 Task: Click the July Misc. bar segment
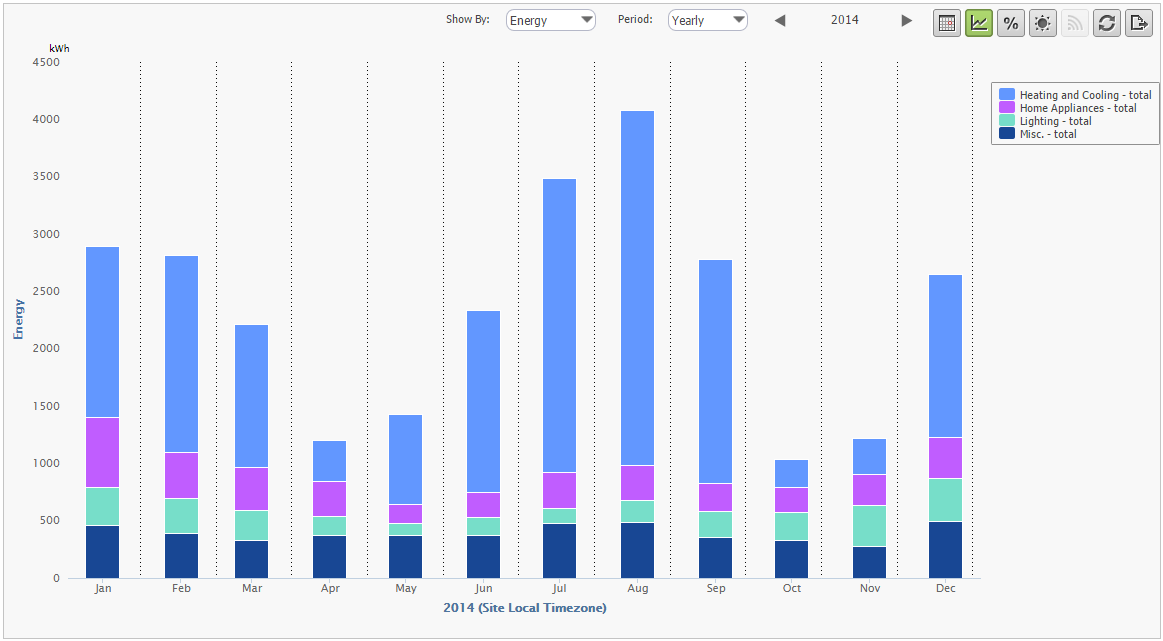(x=559, y=551)
